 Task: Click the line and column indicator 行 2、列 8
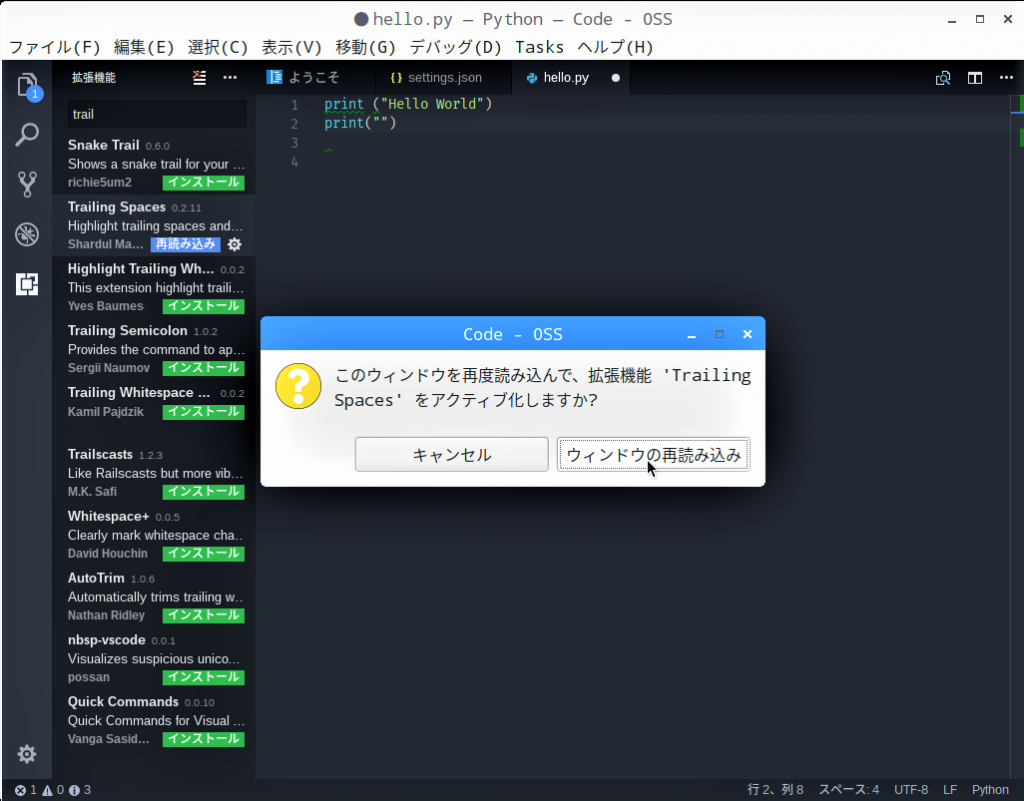coord(775,790)
